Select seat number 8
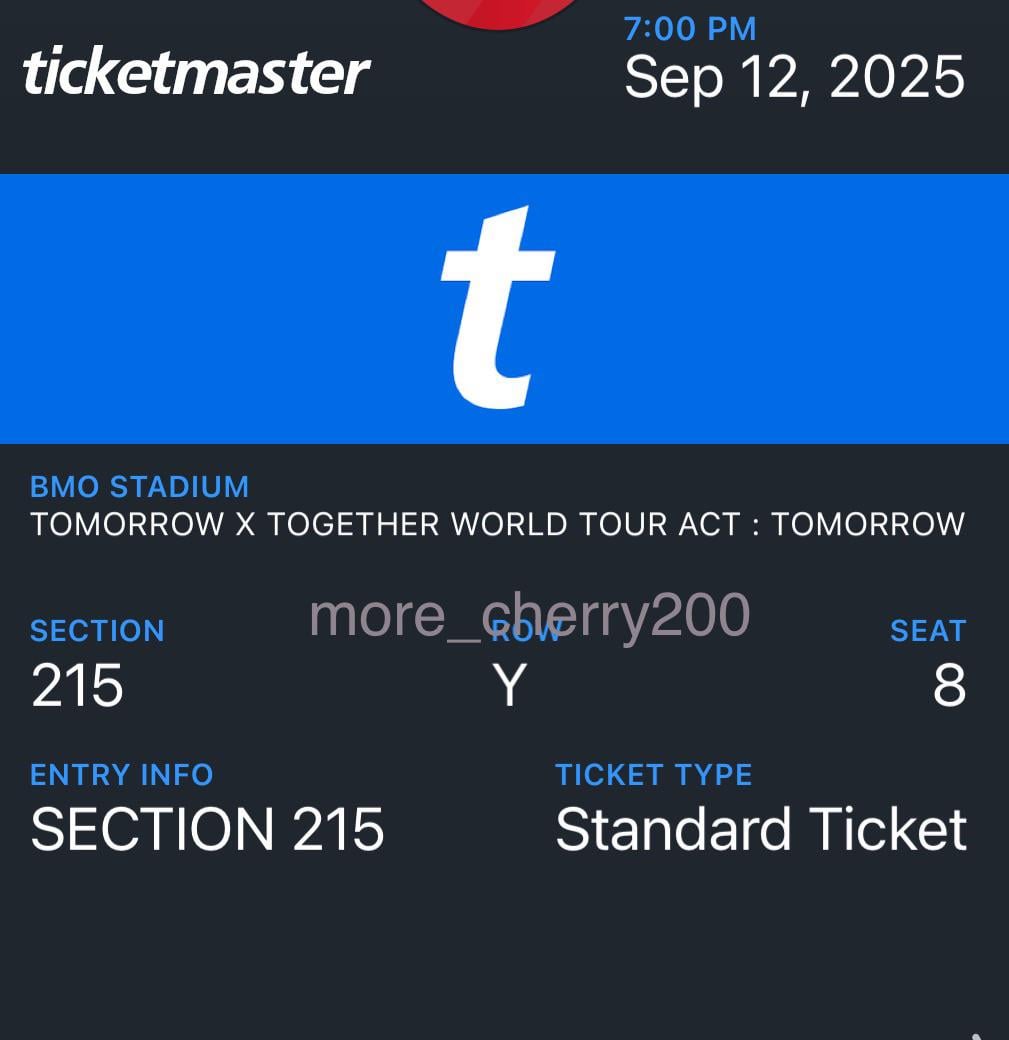1009x1040 pixels. coord(949,686)
